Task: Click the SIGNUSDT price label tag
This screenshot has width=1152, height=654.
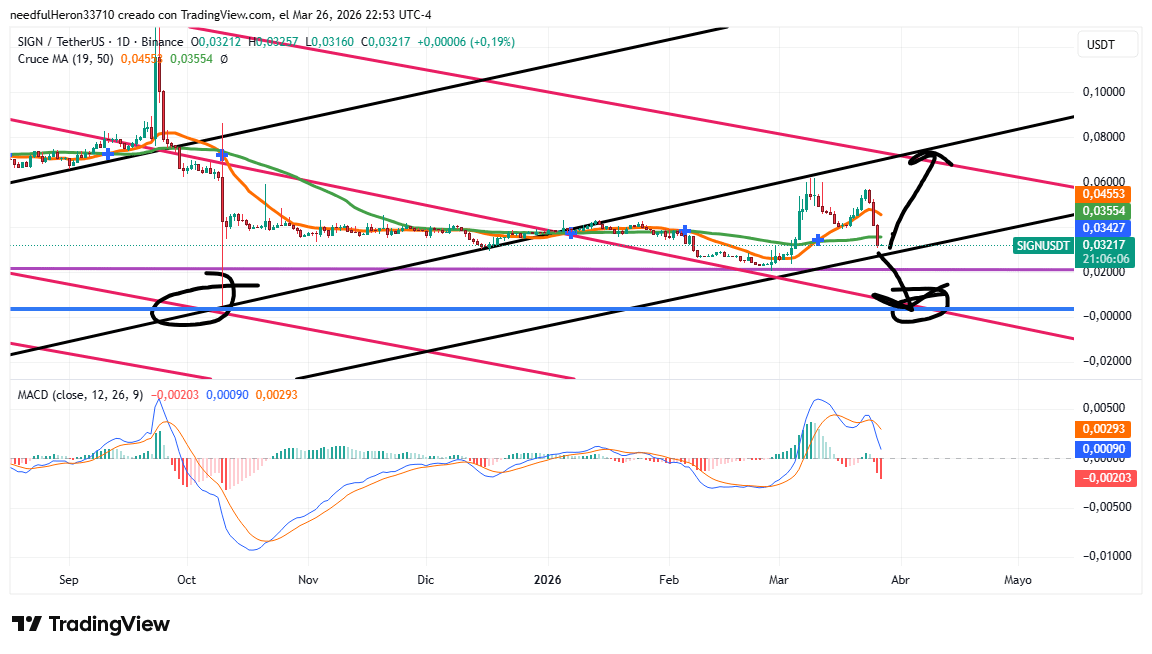Action: [x=1042, y=245]
